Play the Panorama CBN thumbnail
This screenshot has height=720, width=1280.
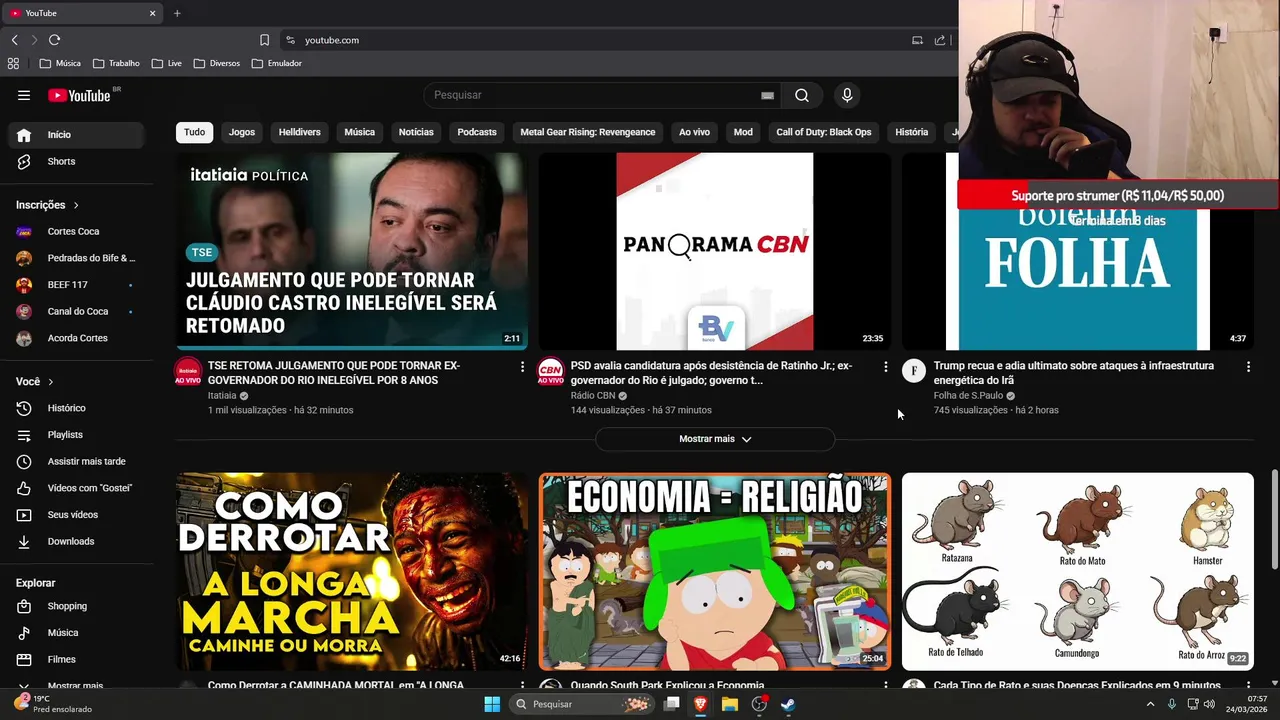pos(714,251)
